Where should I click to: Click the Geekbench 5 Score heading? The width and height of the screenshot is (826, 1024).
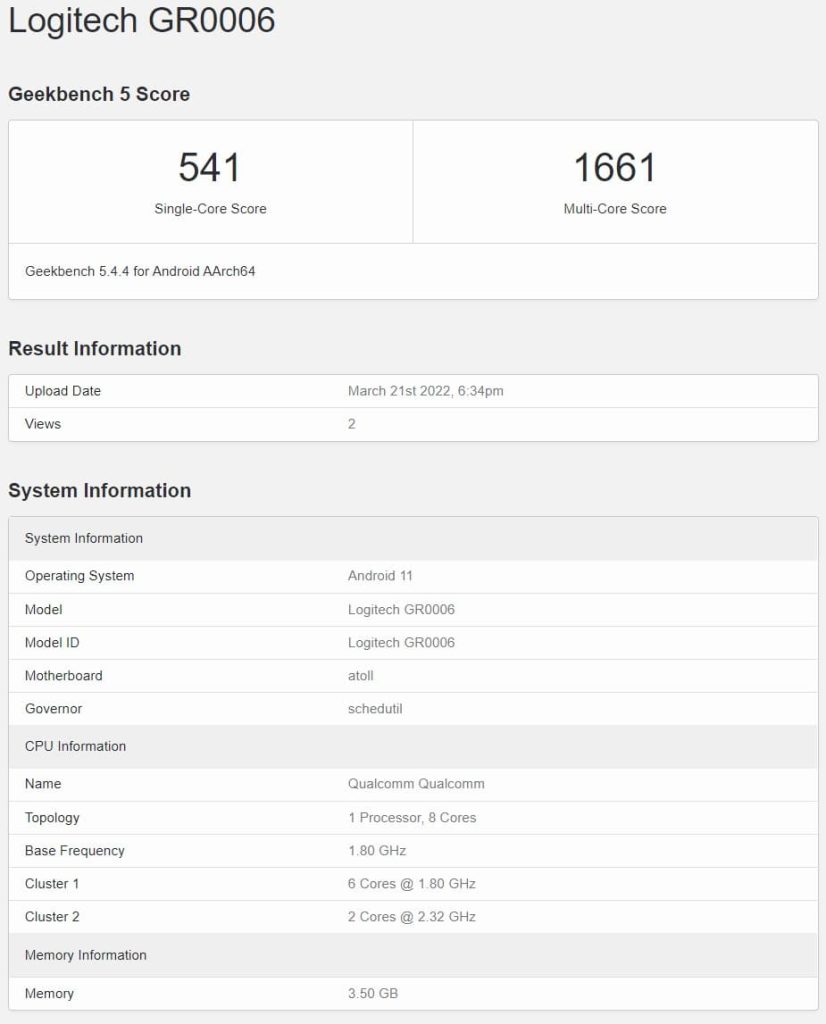(99, 94)
